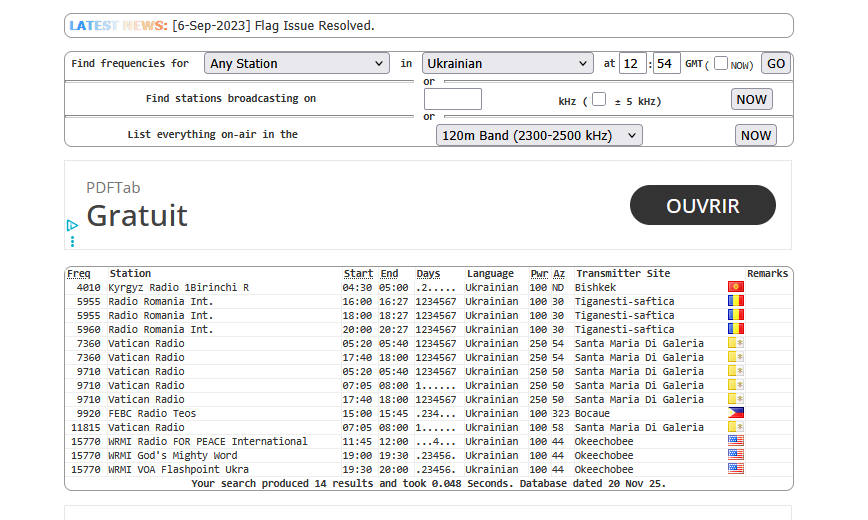868x520 pixels.
Task: Click the US flag for WRMI Radio FOR PEACE
Action: click(735, 441)
